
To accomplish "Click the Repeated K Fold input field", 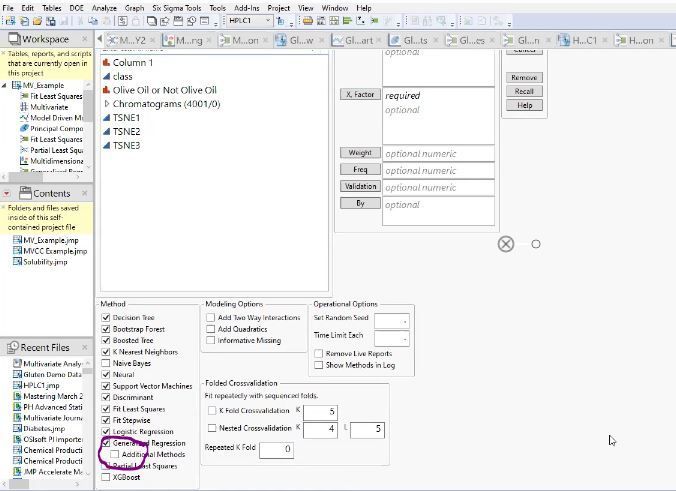I will point(276,449).
